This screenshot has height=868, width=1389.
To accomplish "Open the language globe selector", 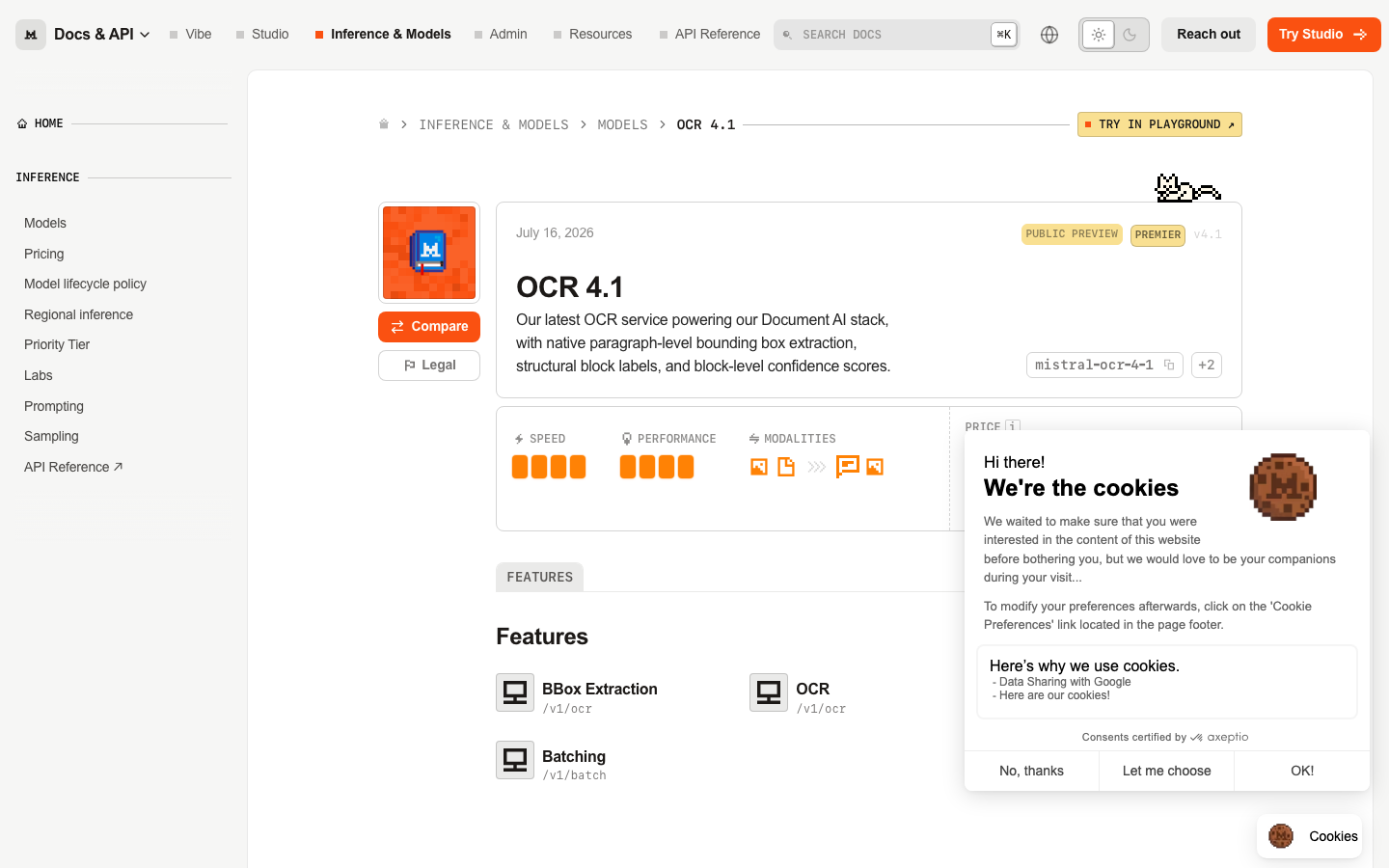I will (1049, 35).
